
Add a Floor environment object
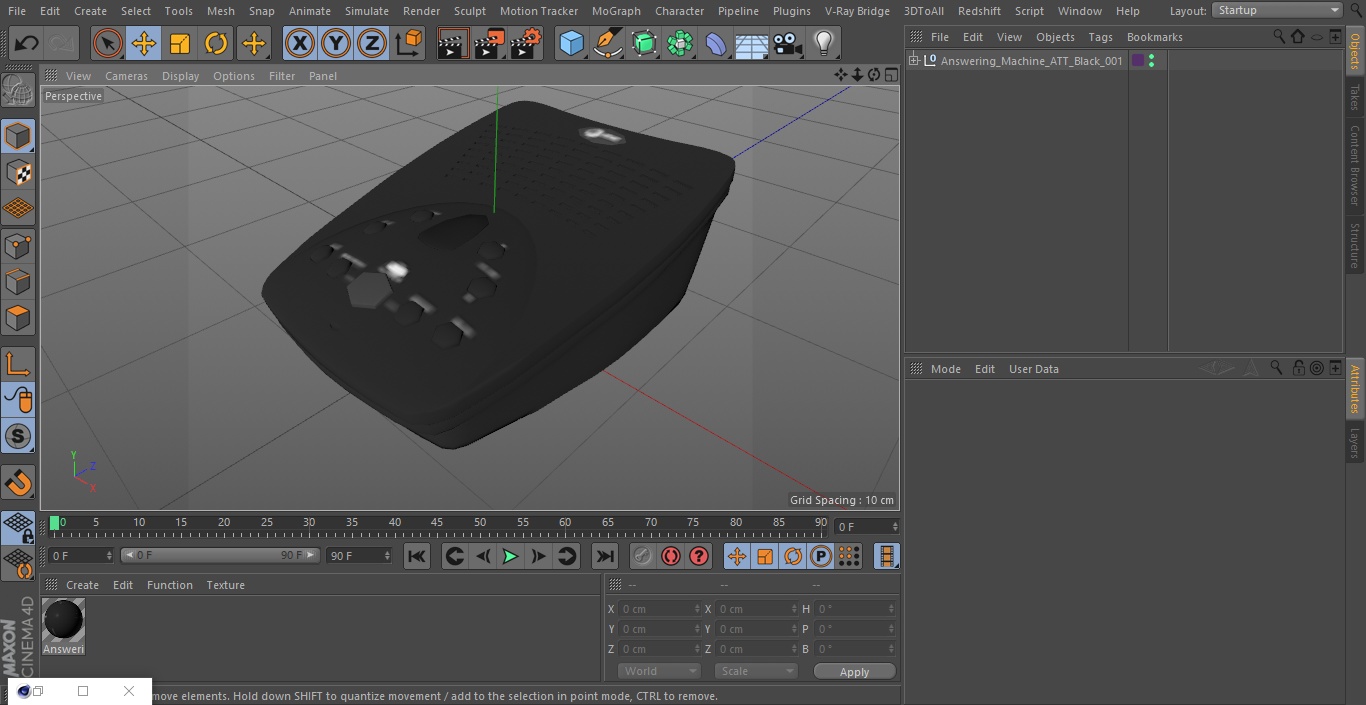tap(751, 43)
